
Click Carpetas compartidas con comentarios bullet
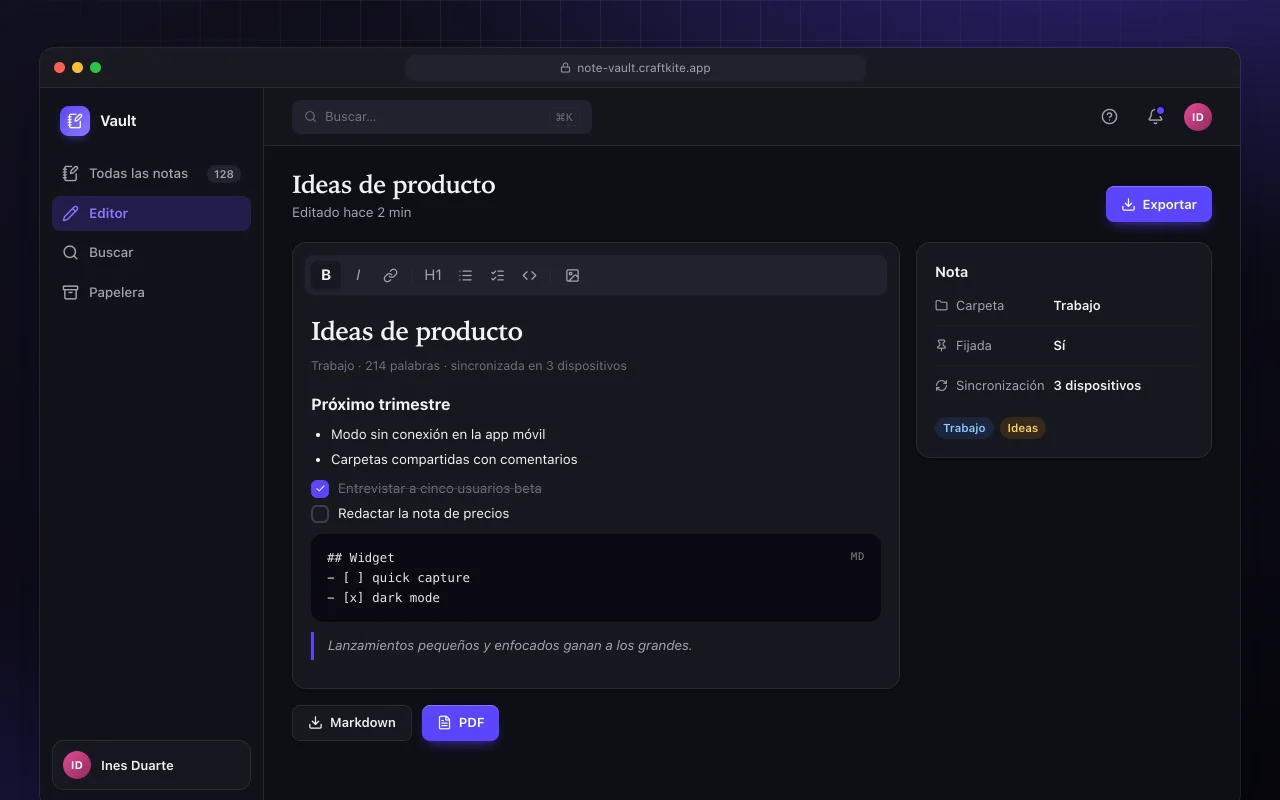[454, 459]
